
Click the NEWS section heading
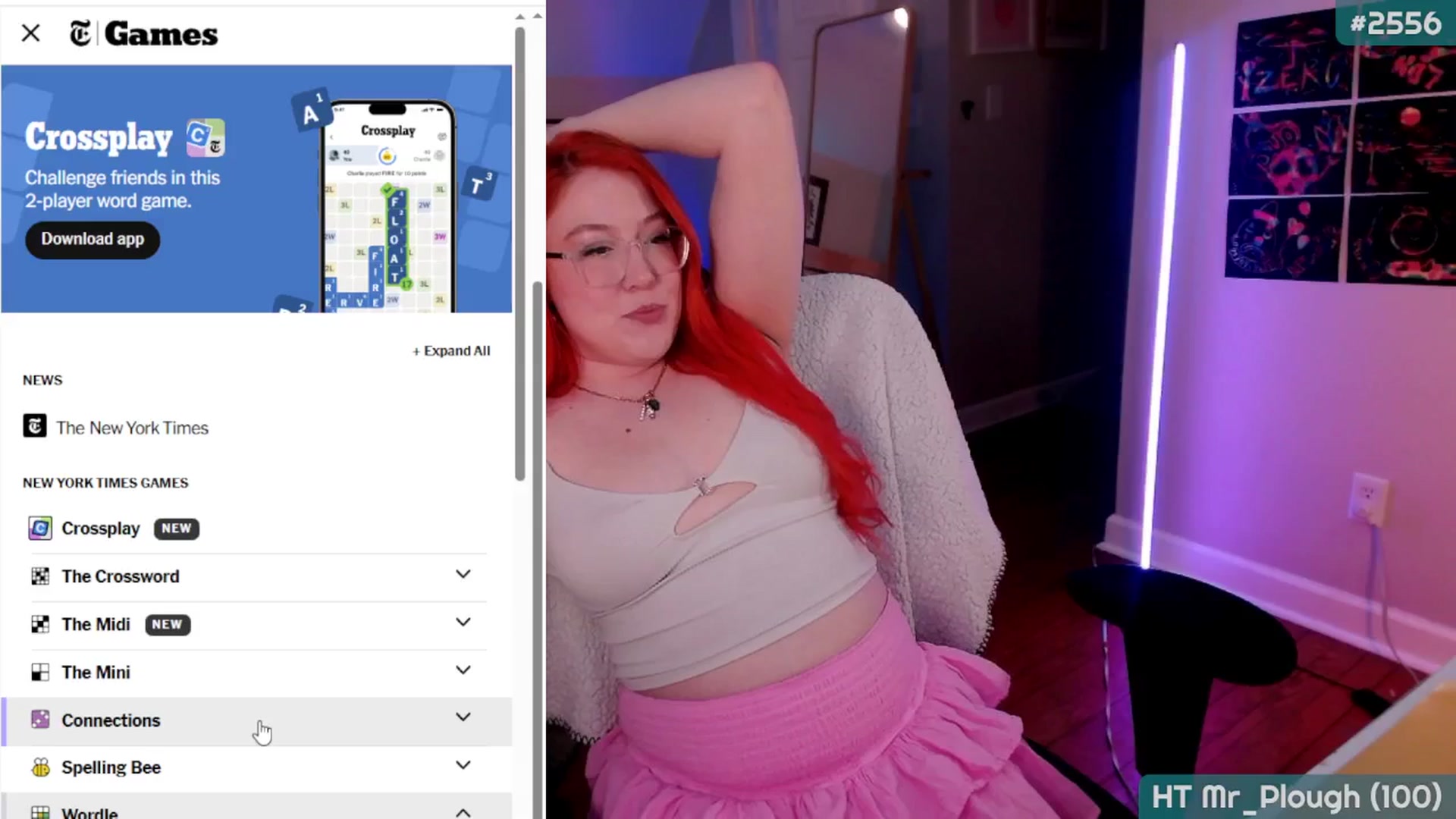point(42,381)
